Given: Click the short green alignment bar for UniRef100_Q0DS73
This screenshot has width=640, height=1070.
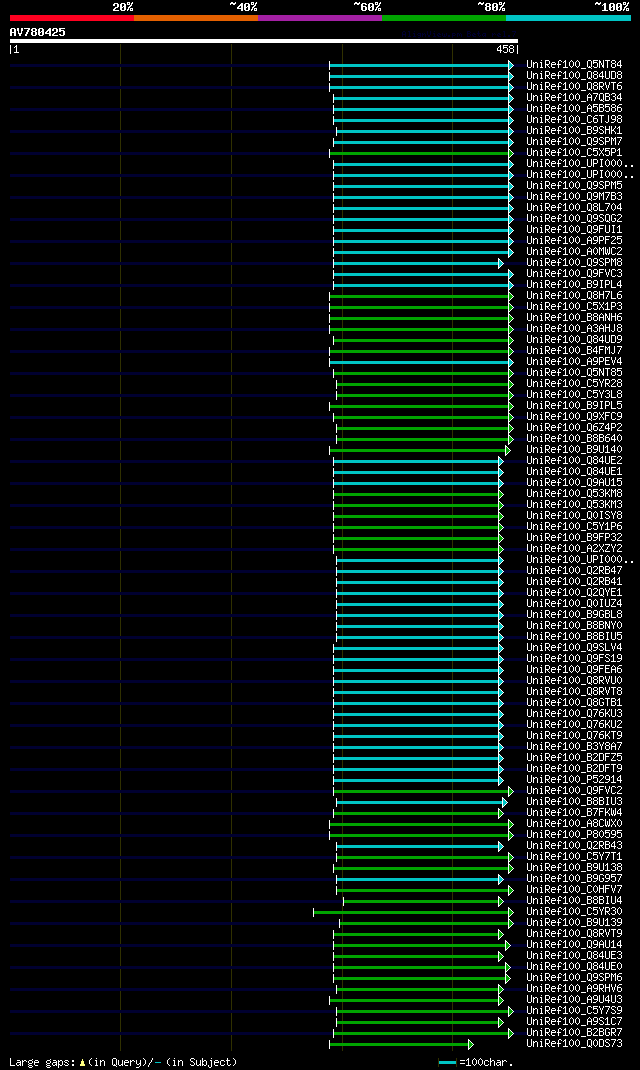Looking at the screenshot, I should click(401, 1044).
